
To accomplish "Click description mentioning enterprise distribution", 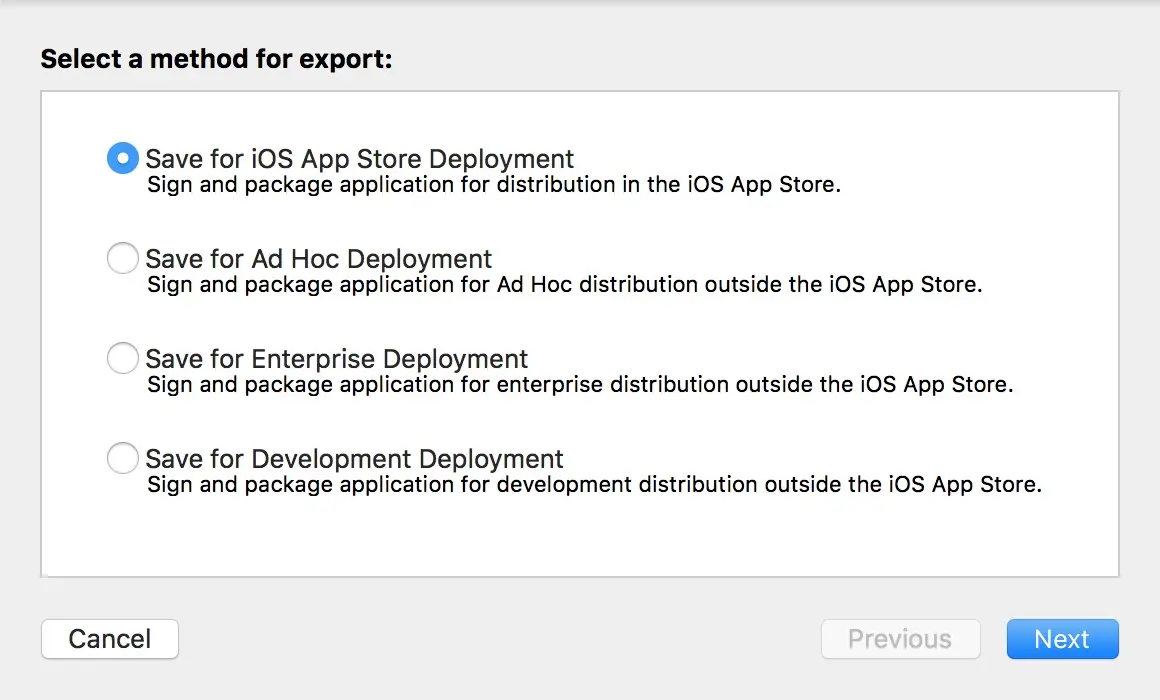I will tap(580, 385).
